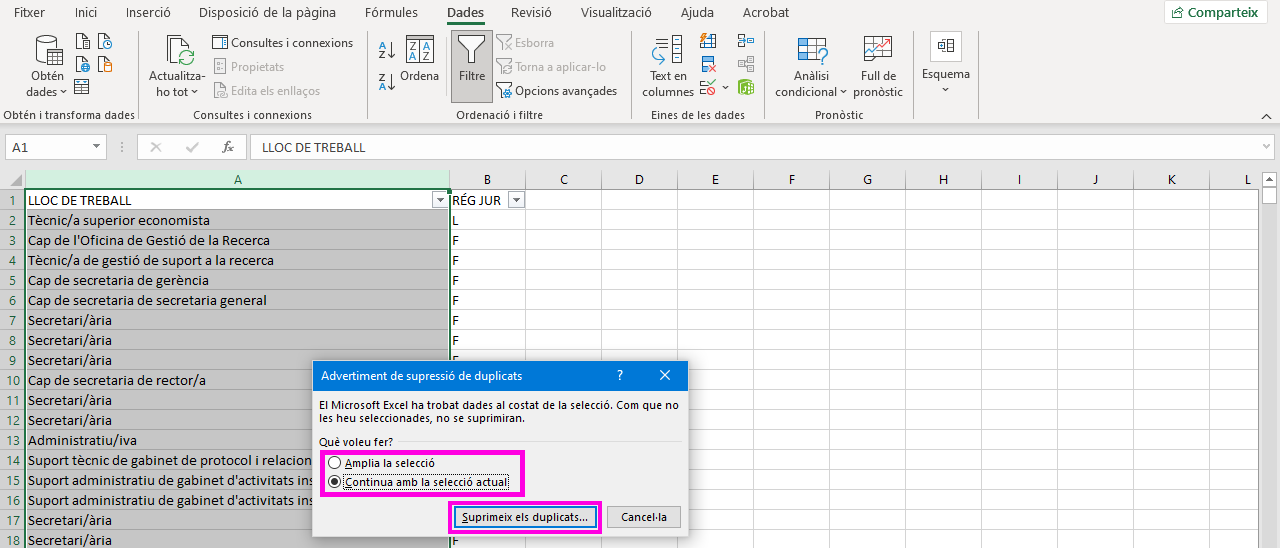Click the remove duplicates ribbon icon

(708, 65)
